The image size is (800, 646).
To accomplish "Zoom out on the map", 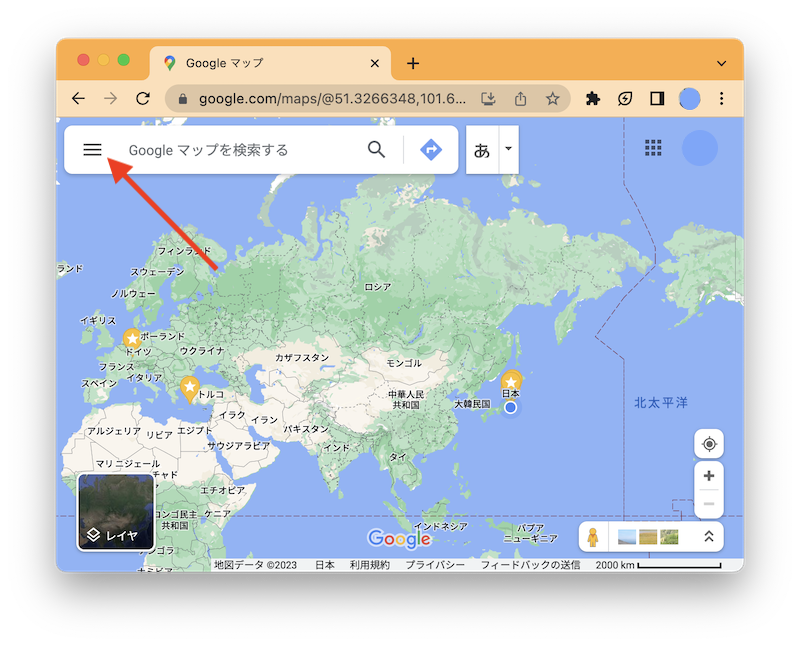I will point(709,504).
